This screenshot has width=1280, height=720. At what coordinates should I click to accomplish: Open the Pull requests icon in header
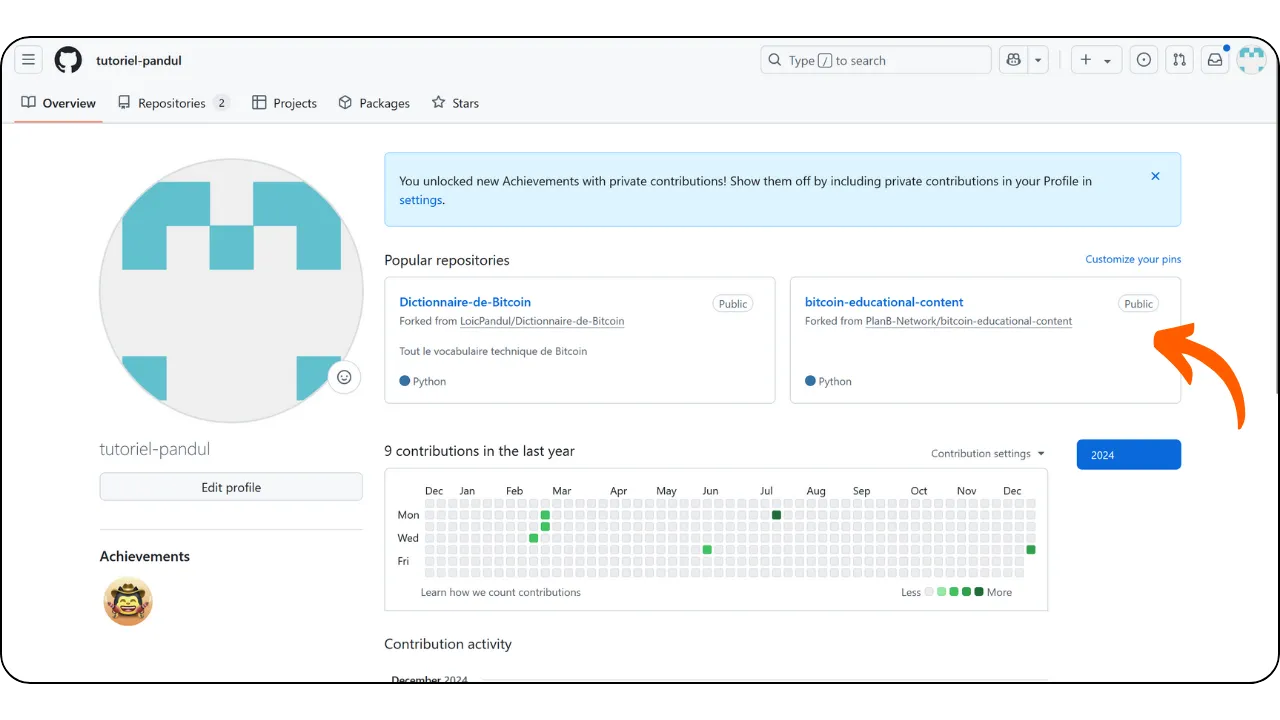[x=1180, y=60]
